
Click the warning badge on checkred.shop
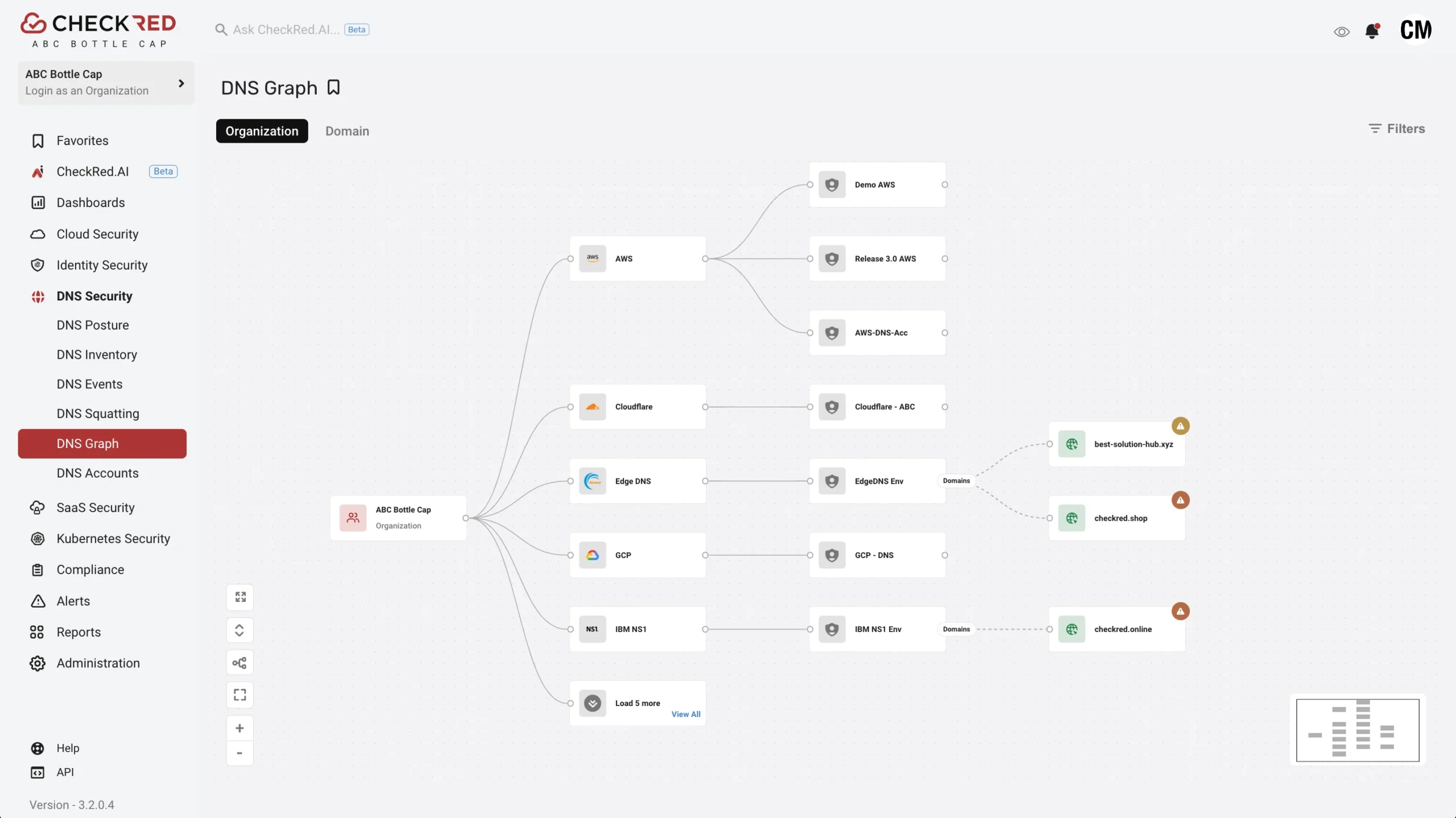pyautogui.click(x=1180, y=501)
